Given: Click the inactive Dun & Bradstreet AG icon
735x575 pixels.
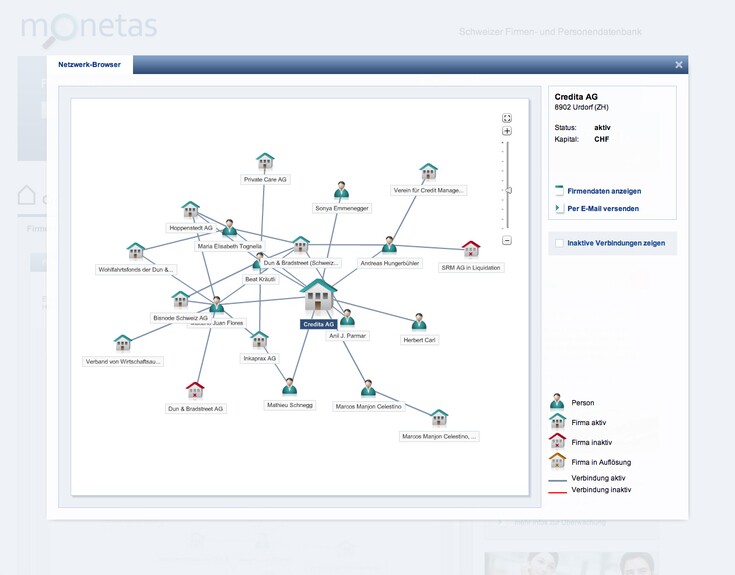Looking at the screenshot, I should point(195,391).
